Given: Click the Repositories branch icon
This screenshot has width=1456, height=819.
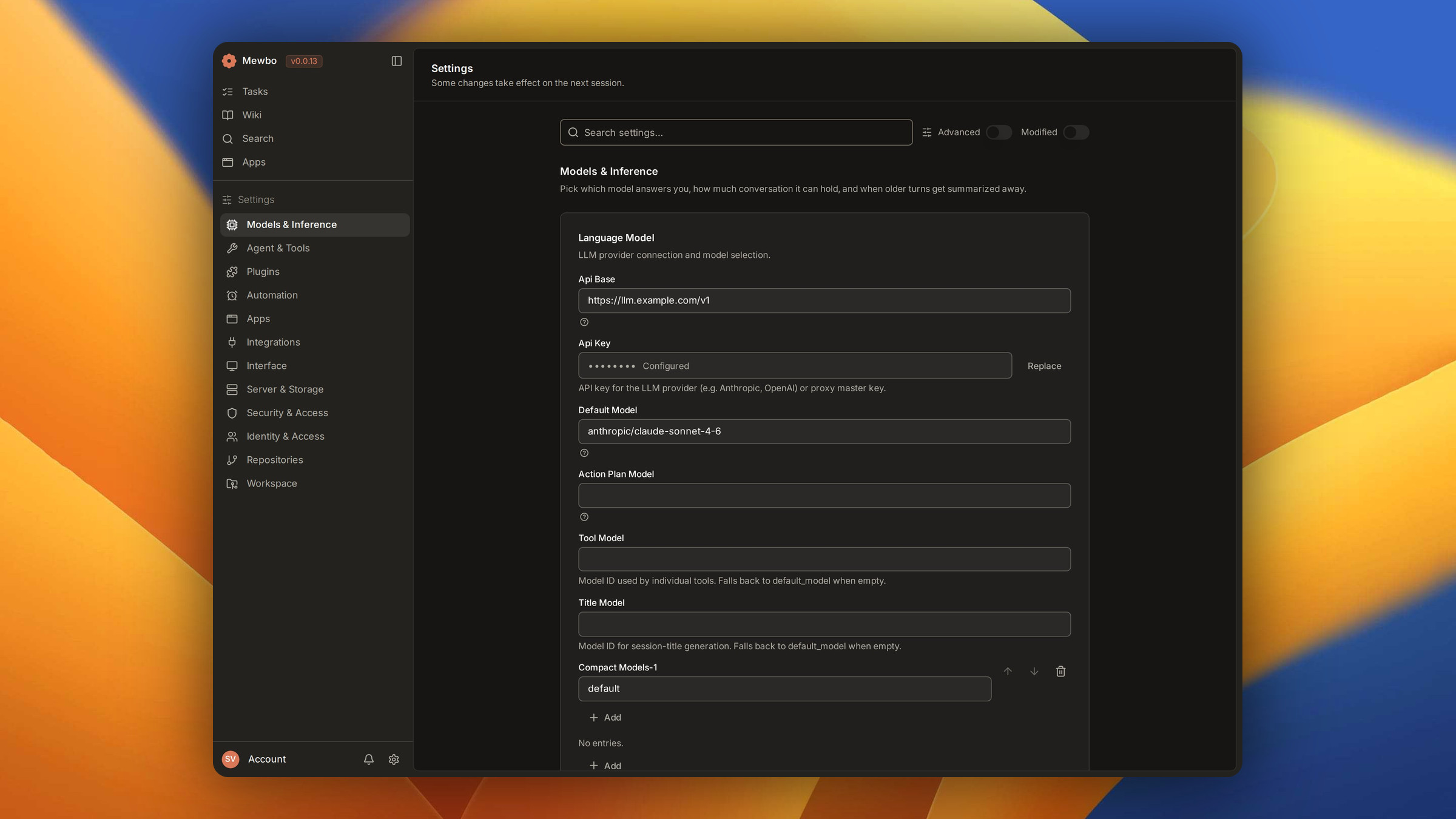Looking at the screenshot, I should click(232, 460).
